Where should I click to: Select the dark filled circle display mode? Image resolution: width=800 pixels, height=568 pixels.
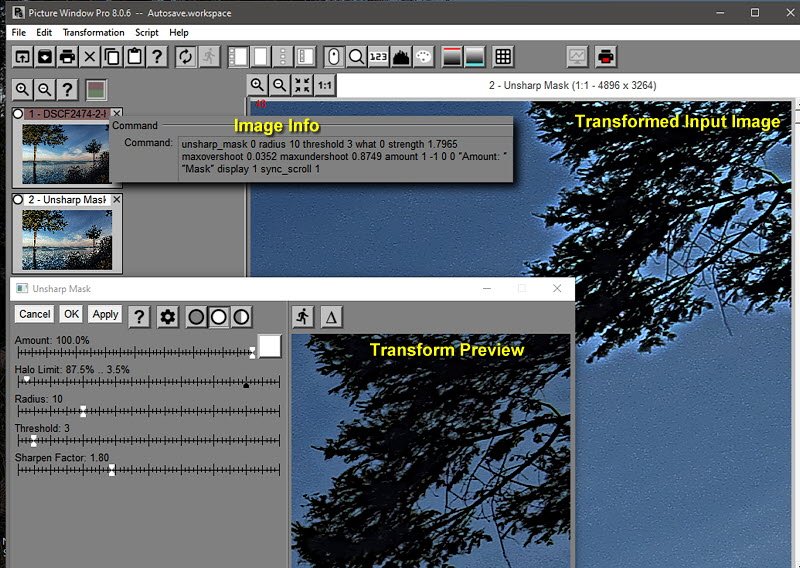coord(197,317)
